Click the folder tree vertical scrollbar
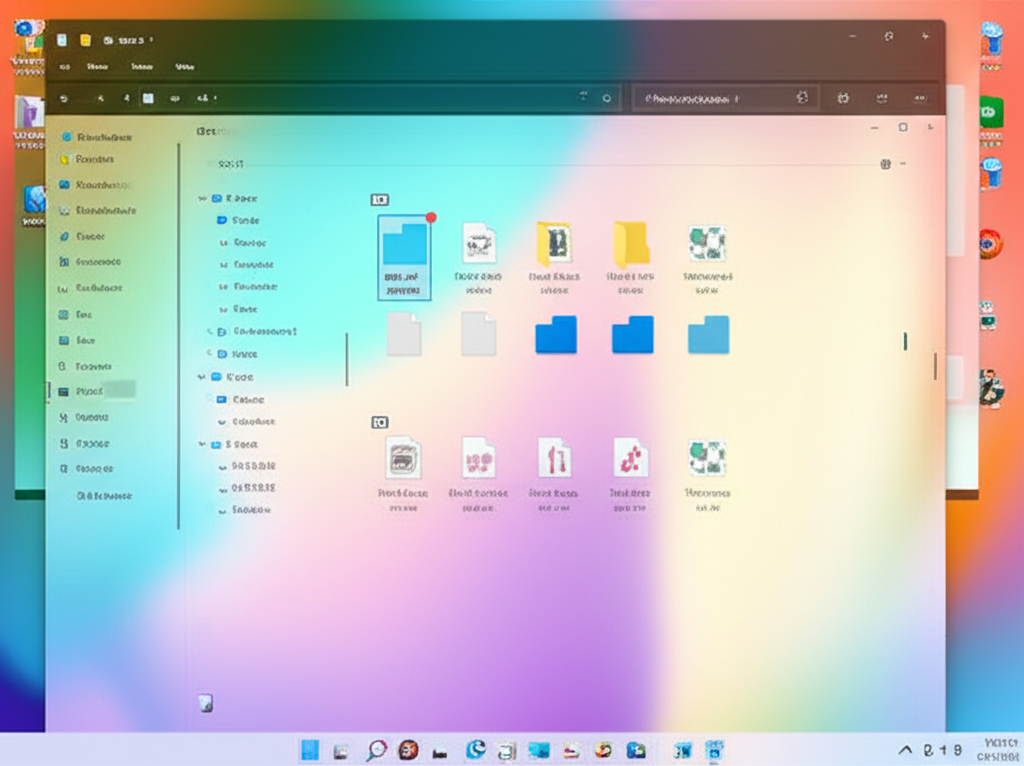Screen dimensions: 1024x766 point(347,360)
